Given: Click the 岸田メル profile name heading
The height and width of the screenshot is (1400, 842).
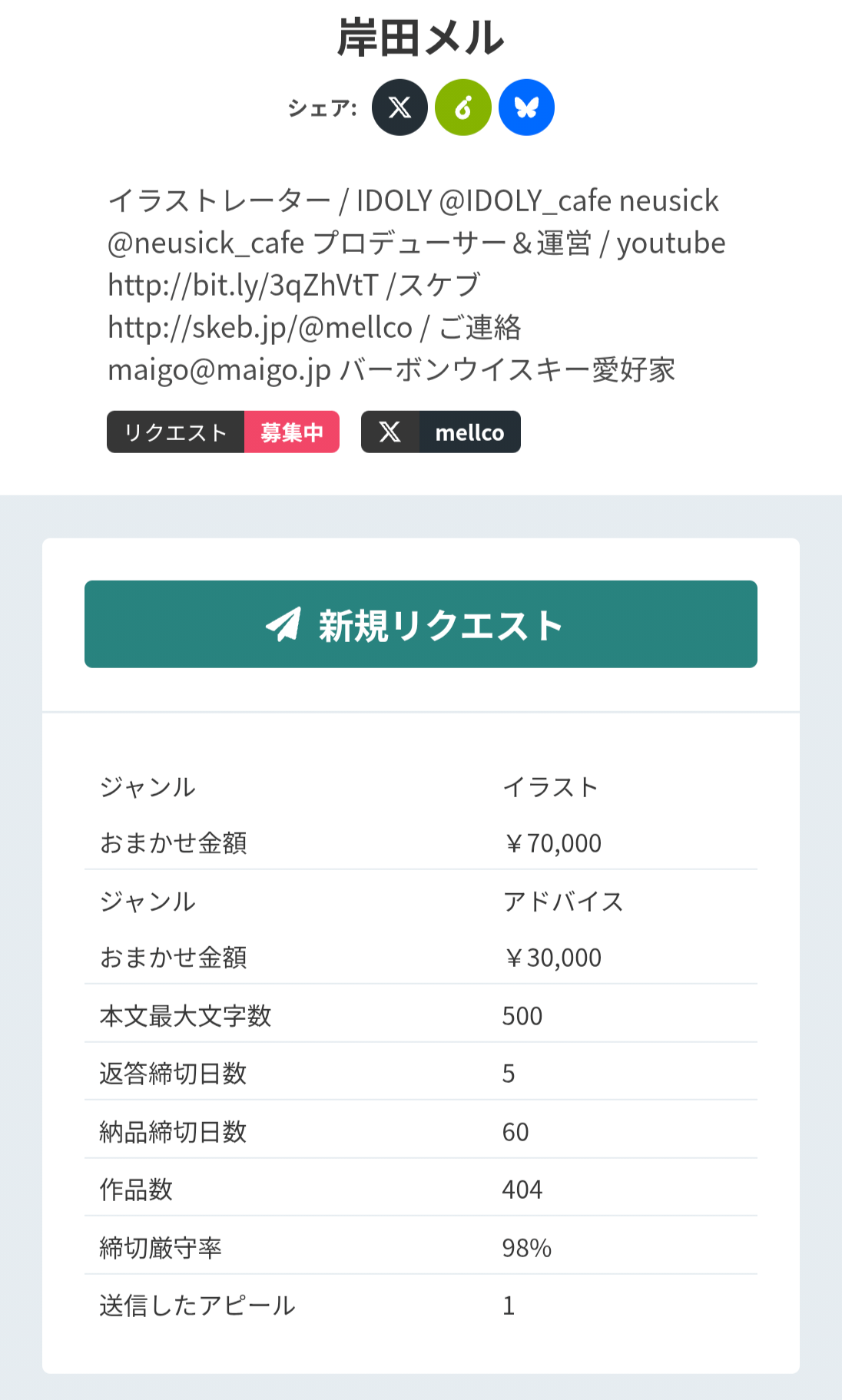Looking at the screenshot, I should click(421, 38).
